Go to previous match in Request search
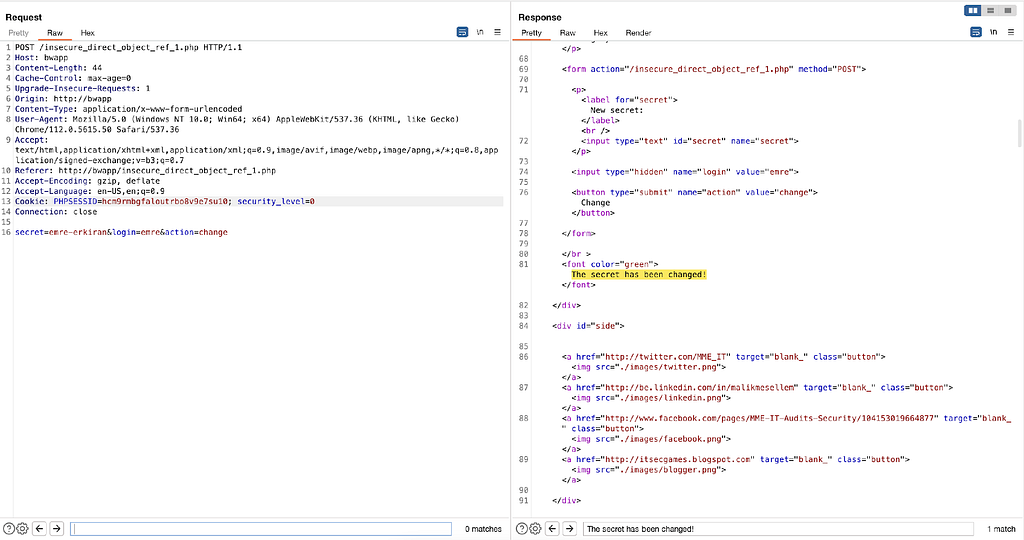The height and width of the screenshot is (540, 1024). pos(40,528)
